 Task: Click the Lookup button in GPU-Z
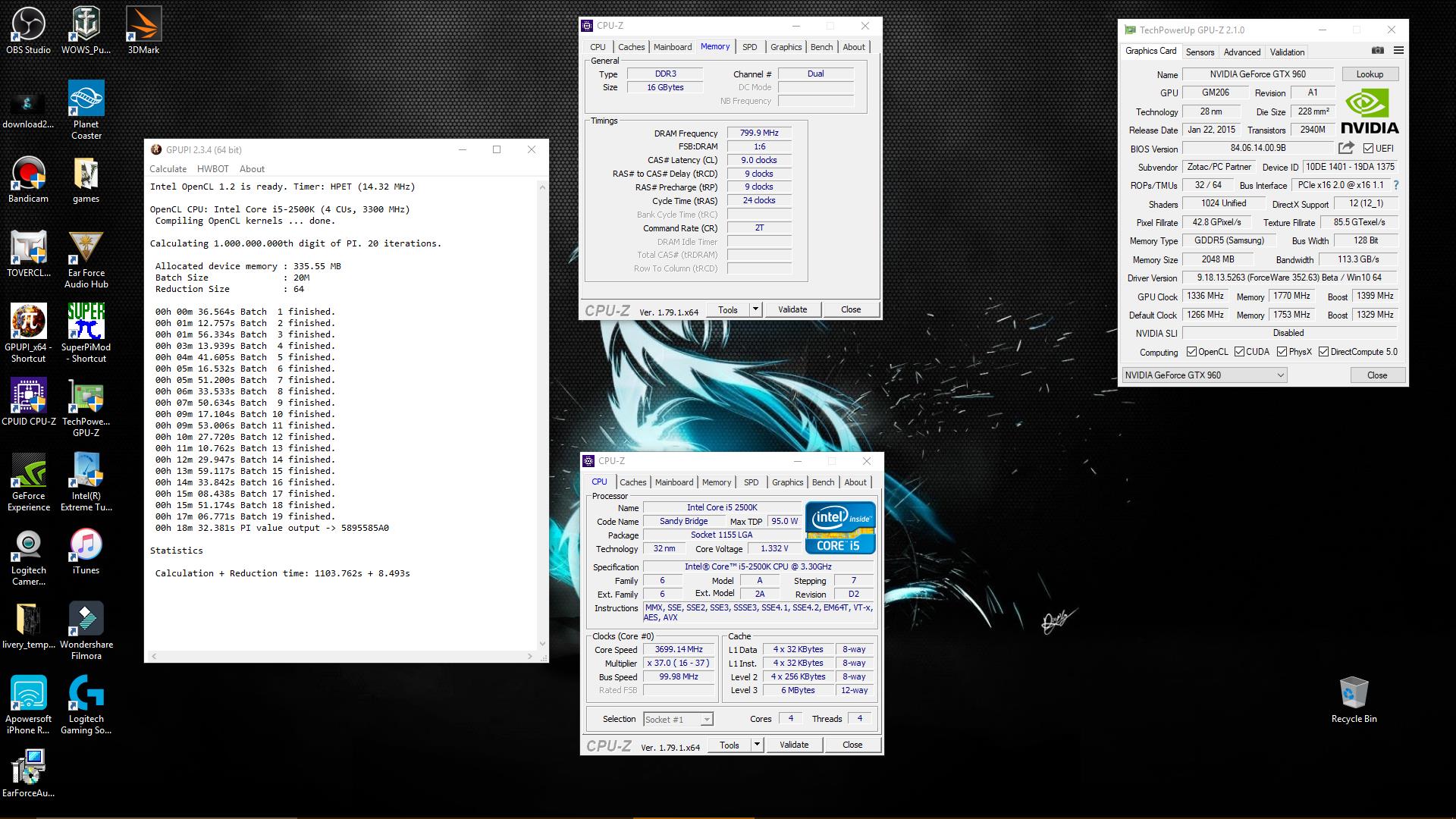pos(1370,74)
